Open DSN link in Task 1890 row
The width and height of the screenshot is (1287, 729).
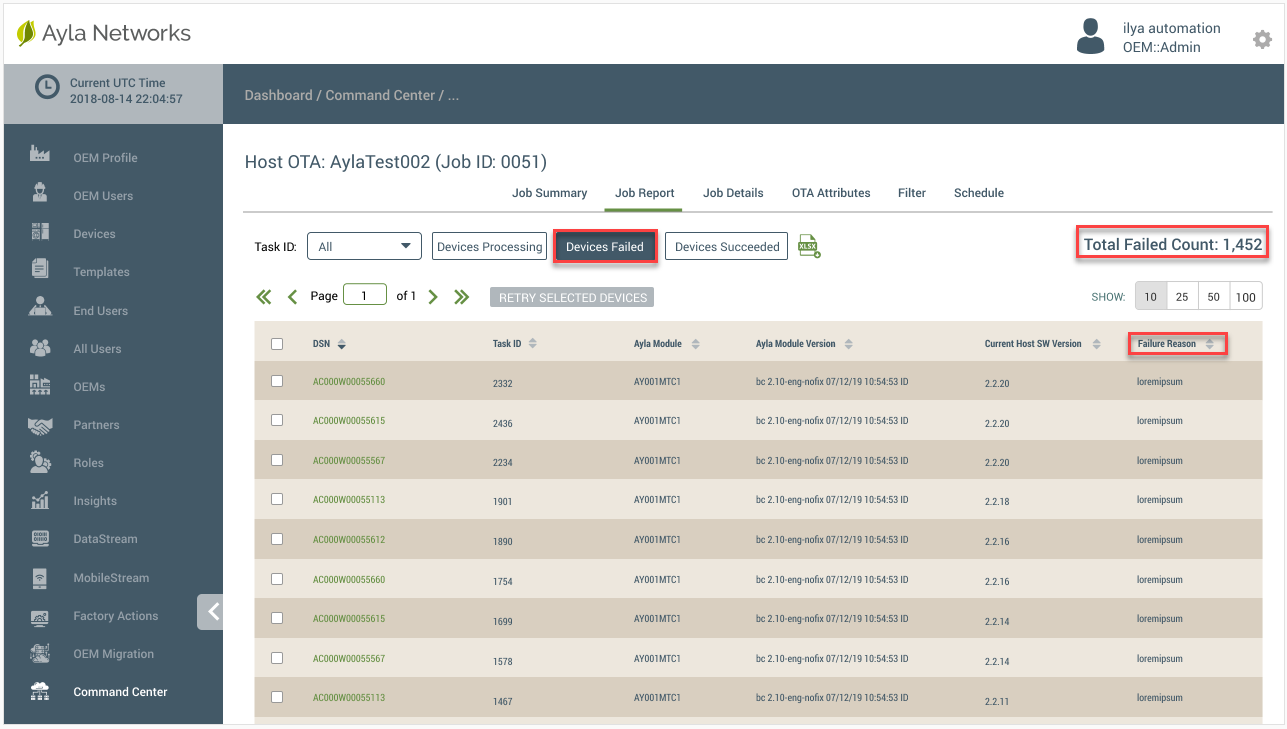point(349,540)
